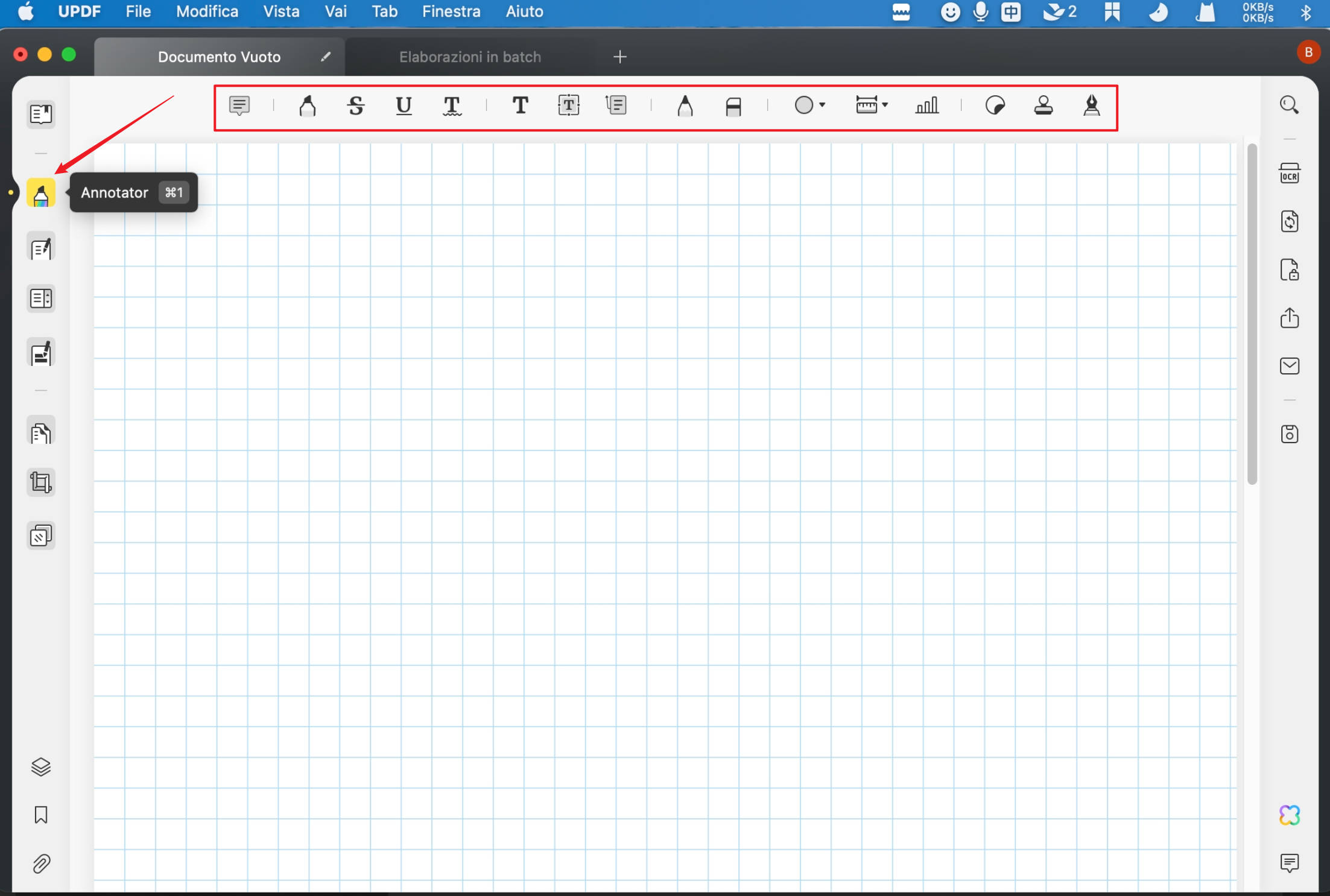Show the attachments paperclip panel
Viewport: 1330px width, 896px height.
[41, 864]
